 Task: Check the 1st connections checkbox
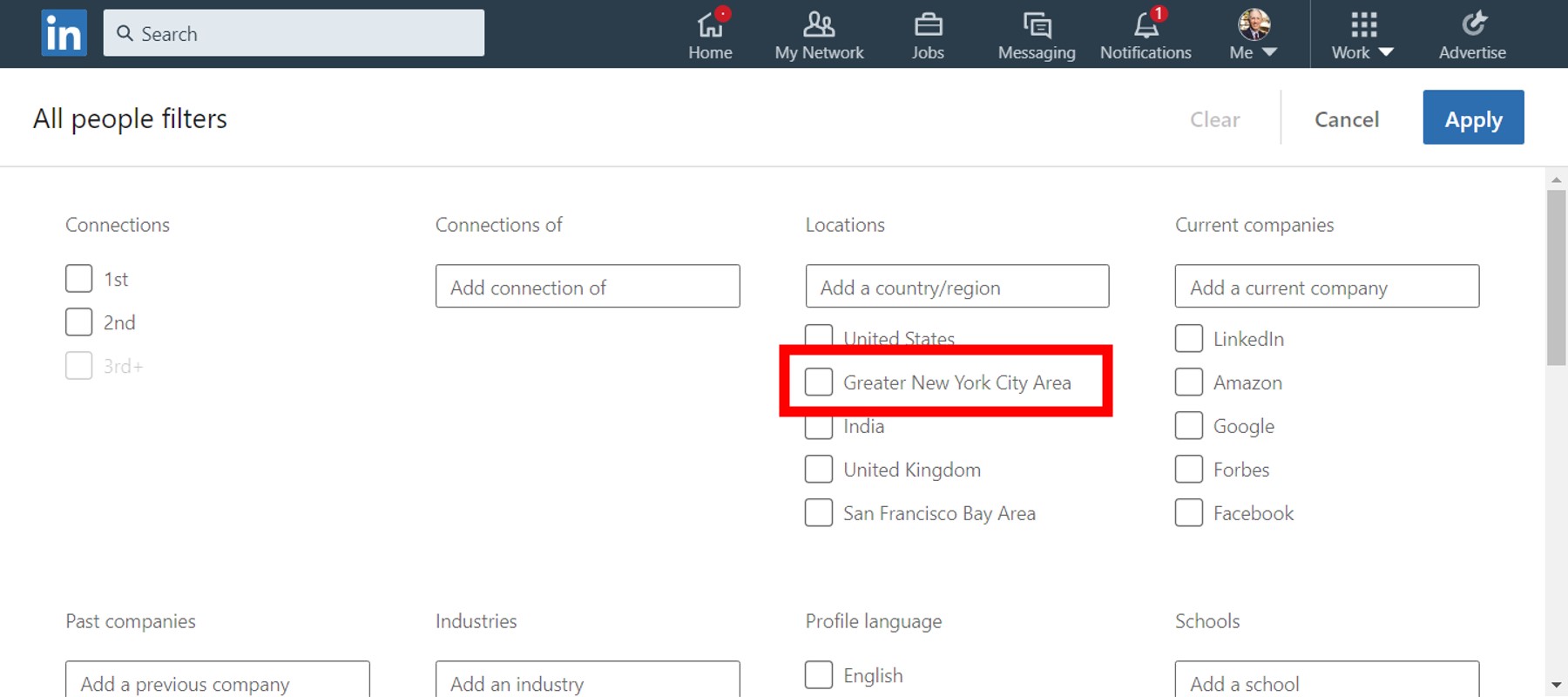(x=79, y=279)
